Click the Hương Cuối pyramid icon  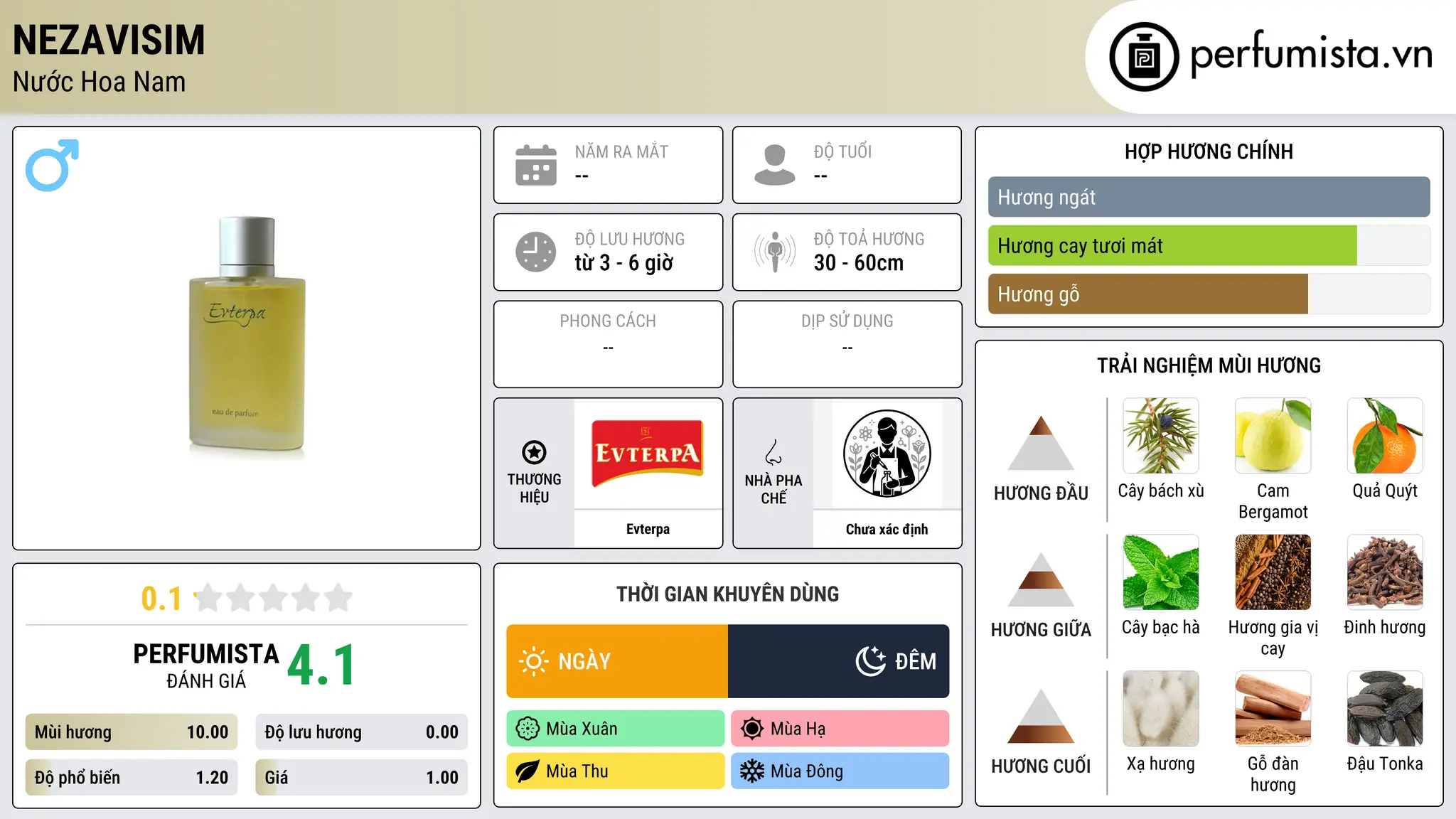coord(1041,716)
